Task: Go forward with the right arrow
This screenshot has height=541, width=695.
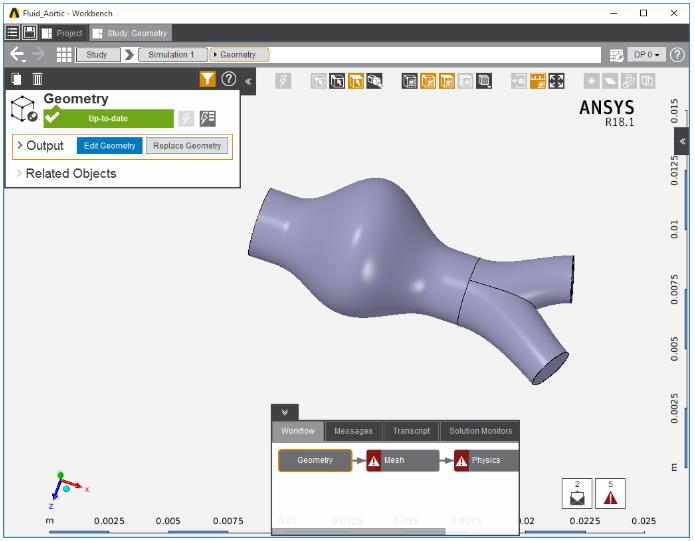Action: pyautogui.click(x=39, y=54)
